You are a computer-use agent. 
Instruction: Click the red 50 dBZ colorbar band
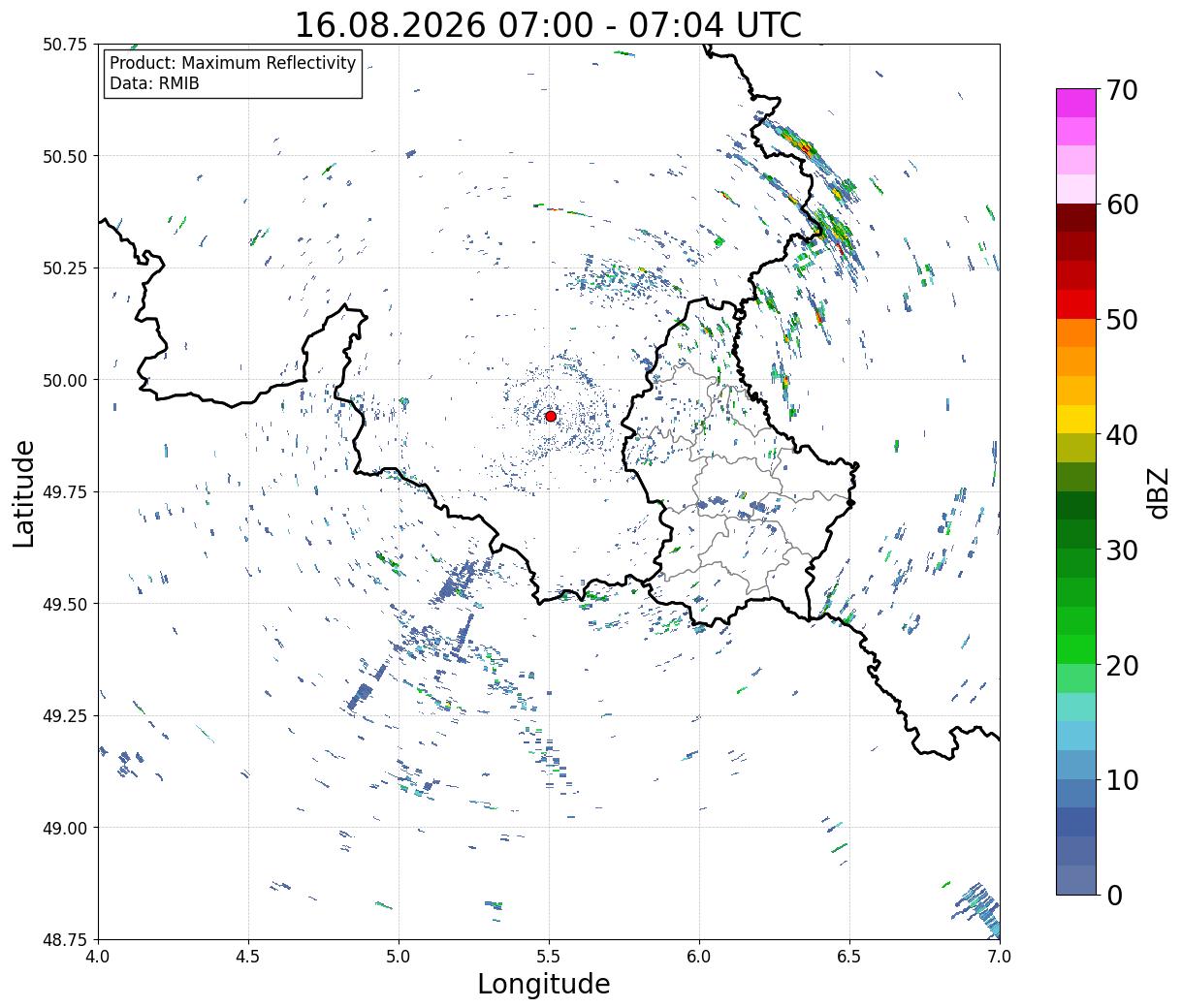coord(1076,304)
